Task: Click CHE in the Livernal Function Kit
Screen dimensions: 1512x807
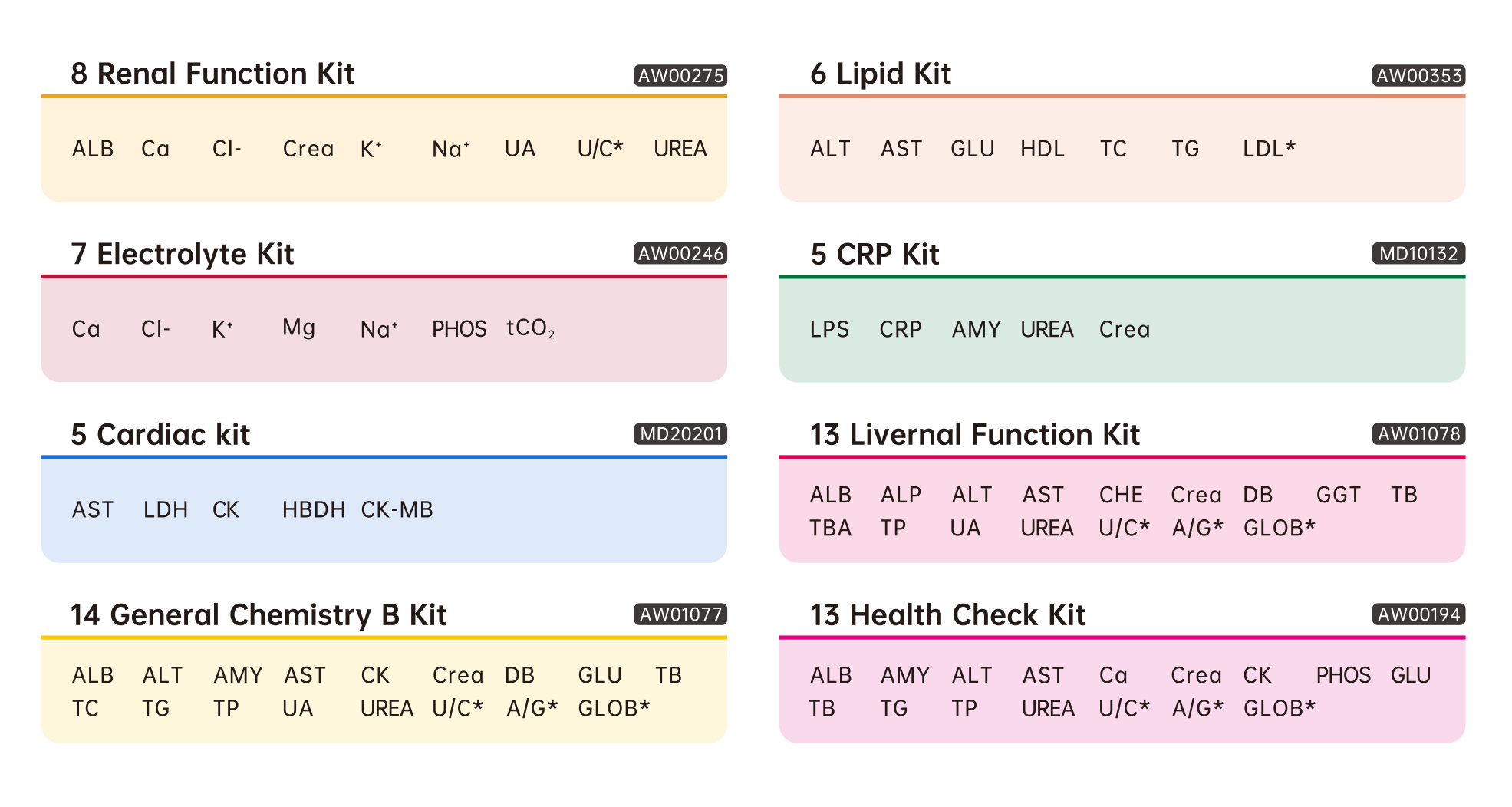Action: pyautogui.click(x=1121, y=496)
